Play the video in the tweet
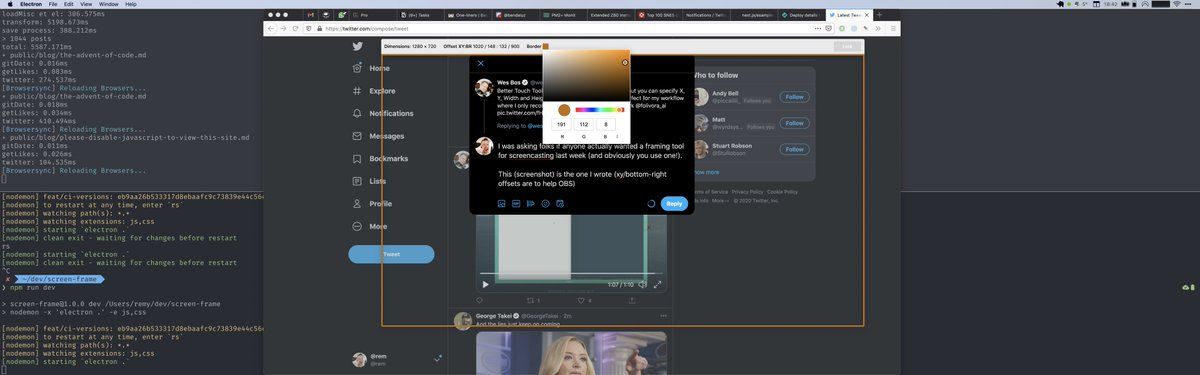 pos(485,284)
